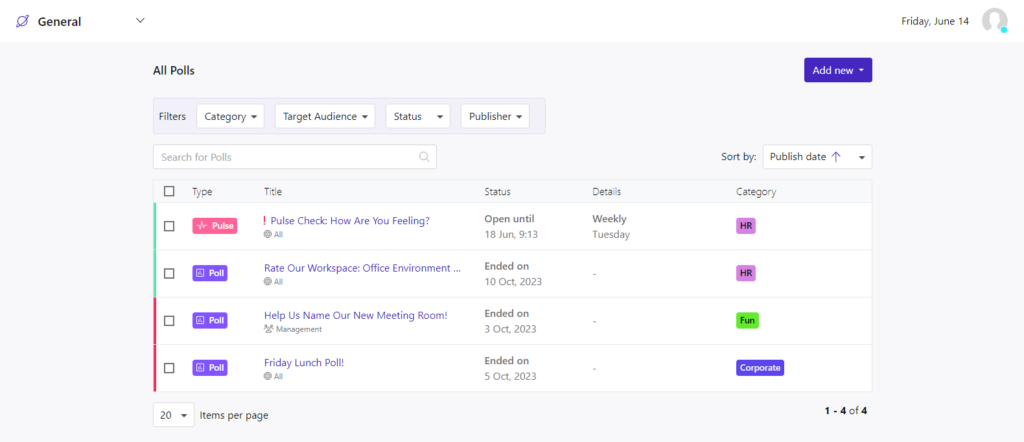The image size is (1024, 442).
Task: Open the Publisher filter dropdown
Action: pyautogui.click(x=495, y=116)
